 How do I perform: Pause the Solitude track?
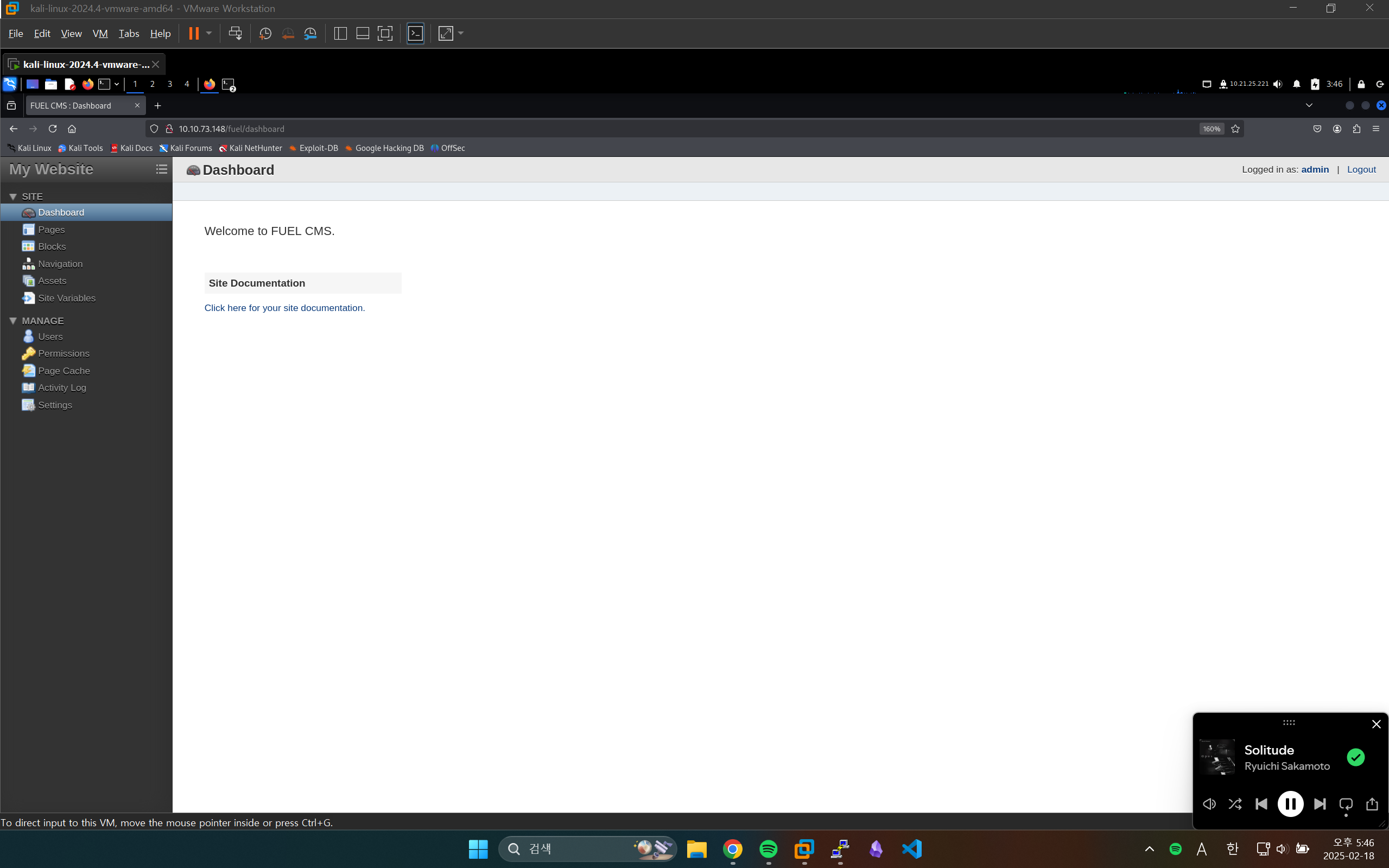click(x=1290, y=804)
